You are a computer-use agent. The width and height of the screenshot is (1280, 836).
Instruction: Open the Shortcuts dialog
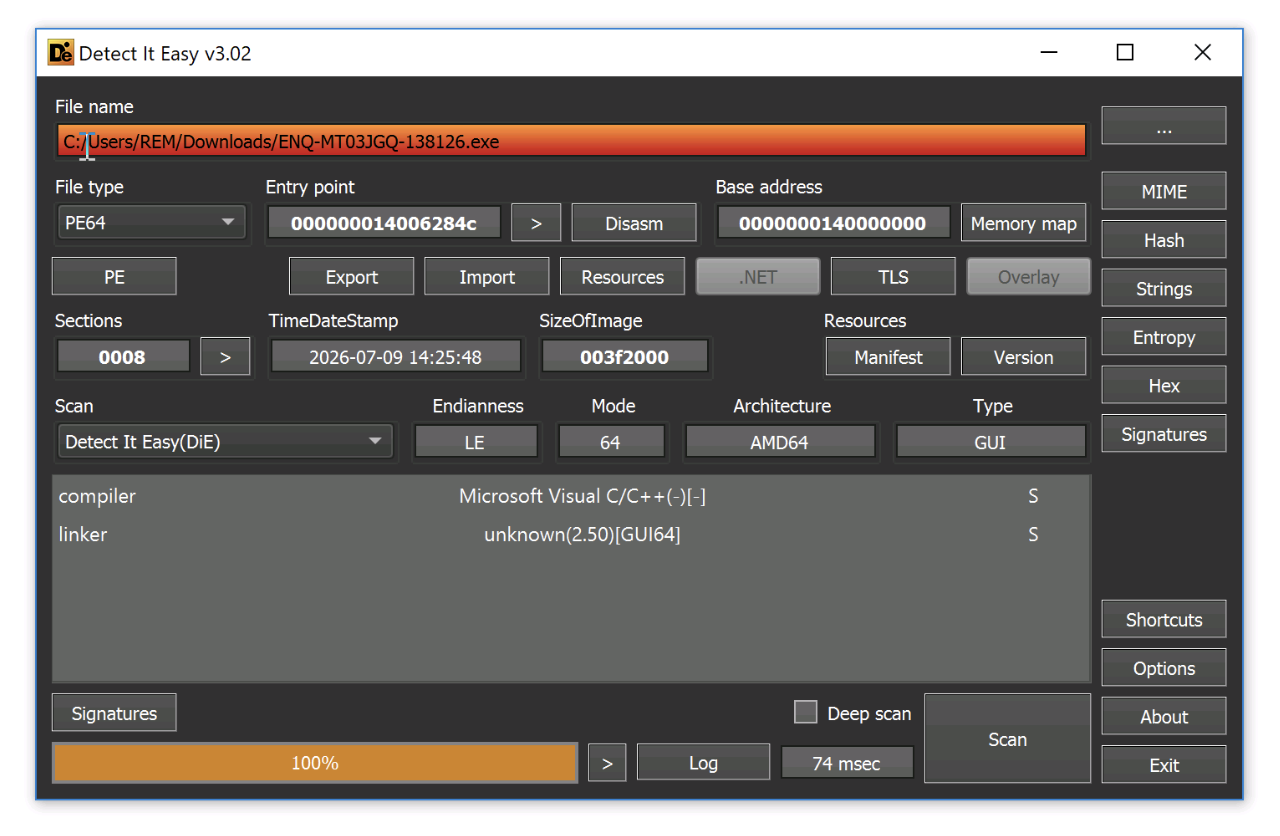[x=1164, y=620]
